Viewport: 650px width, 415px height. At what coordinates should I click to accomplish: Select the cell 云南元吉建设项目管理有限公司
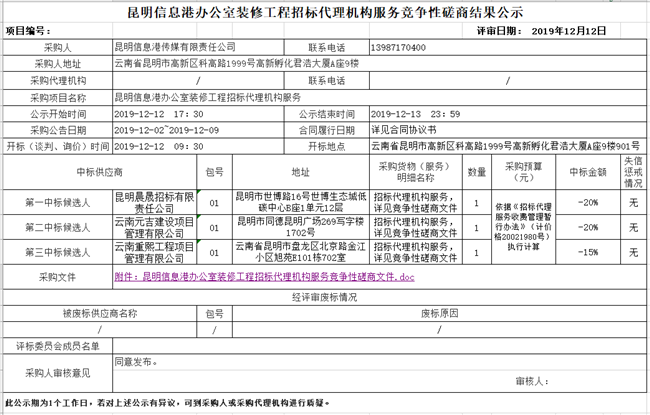[x=155, y=228]
